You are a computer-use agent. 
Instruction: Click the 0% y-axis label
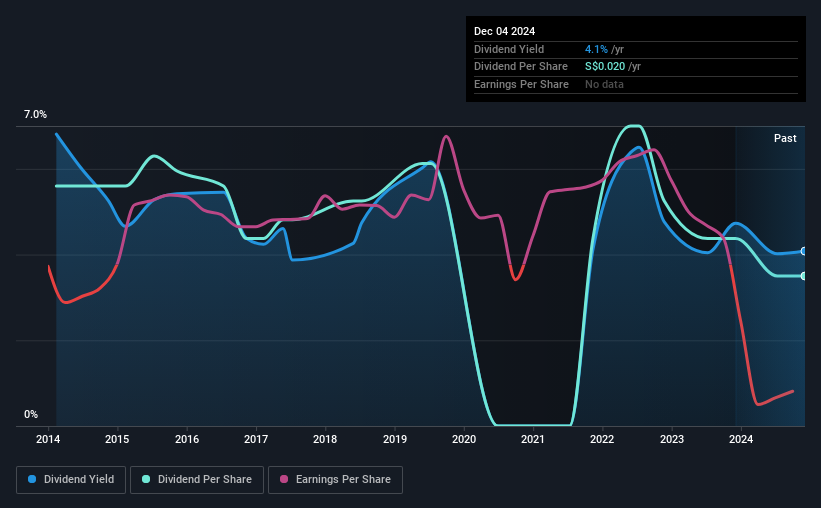click(31, 414)
